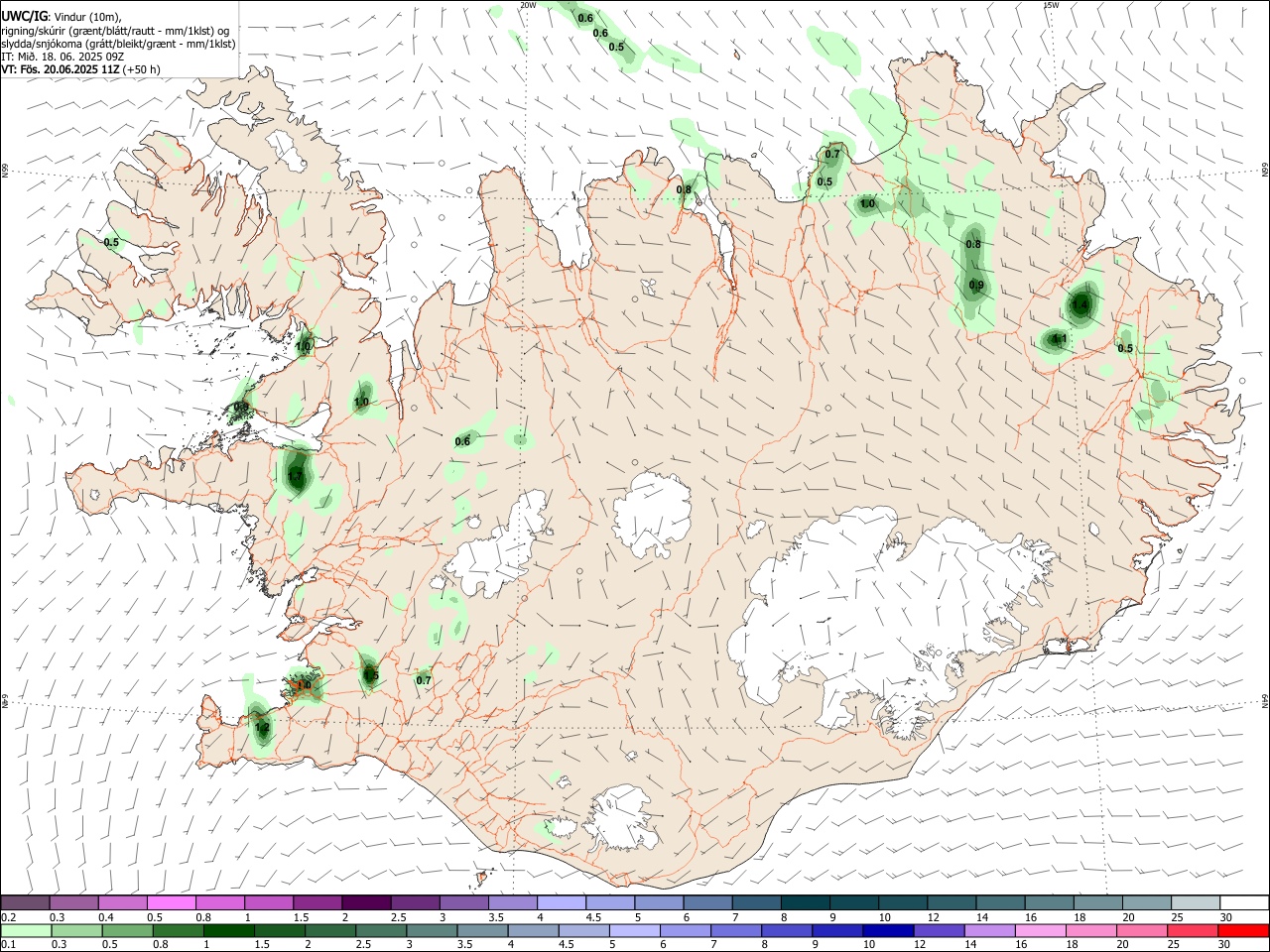
Task: Click the 'UWC/IG: Vindur (10m)' title line
Action: click(61, 17)
